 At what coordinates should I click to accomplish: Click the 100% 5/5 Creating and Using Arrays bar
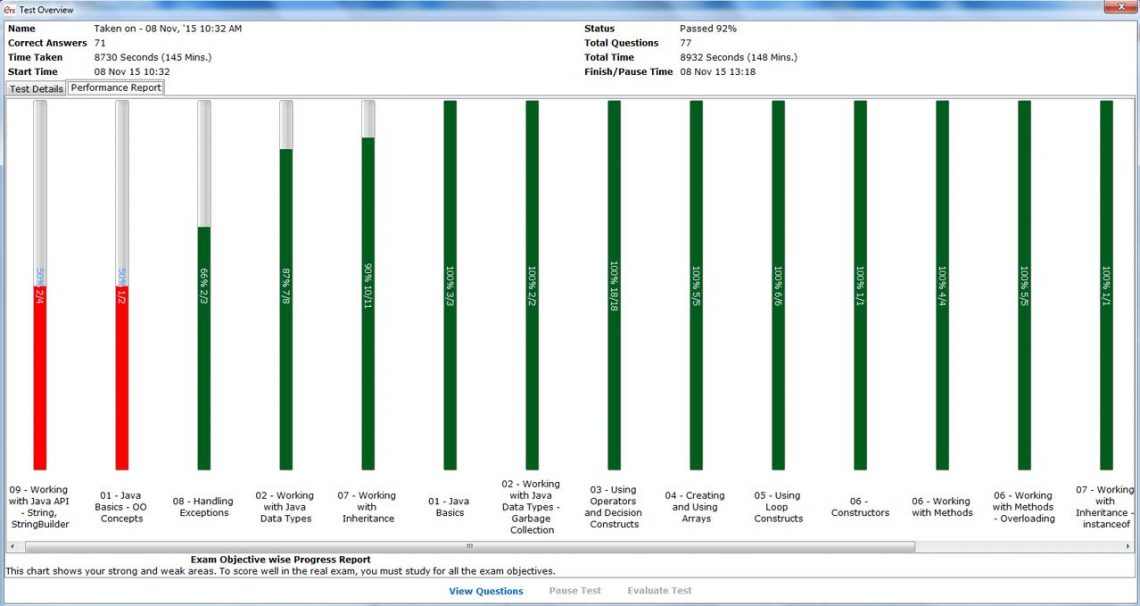tap(696, 285)
